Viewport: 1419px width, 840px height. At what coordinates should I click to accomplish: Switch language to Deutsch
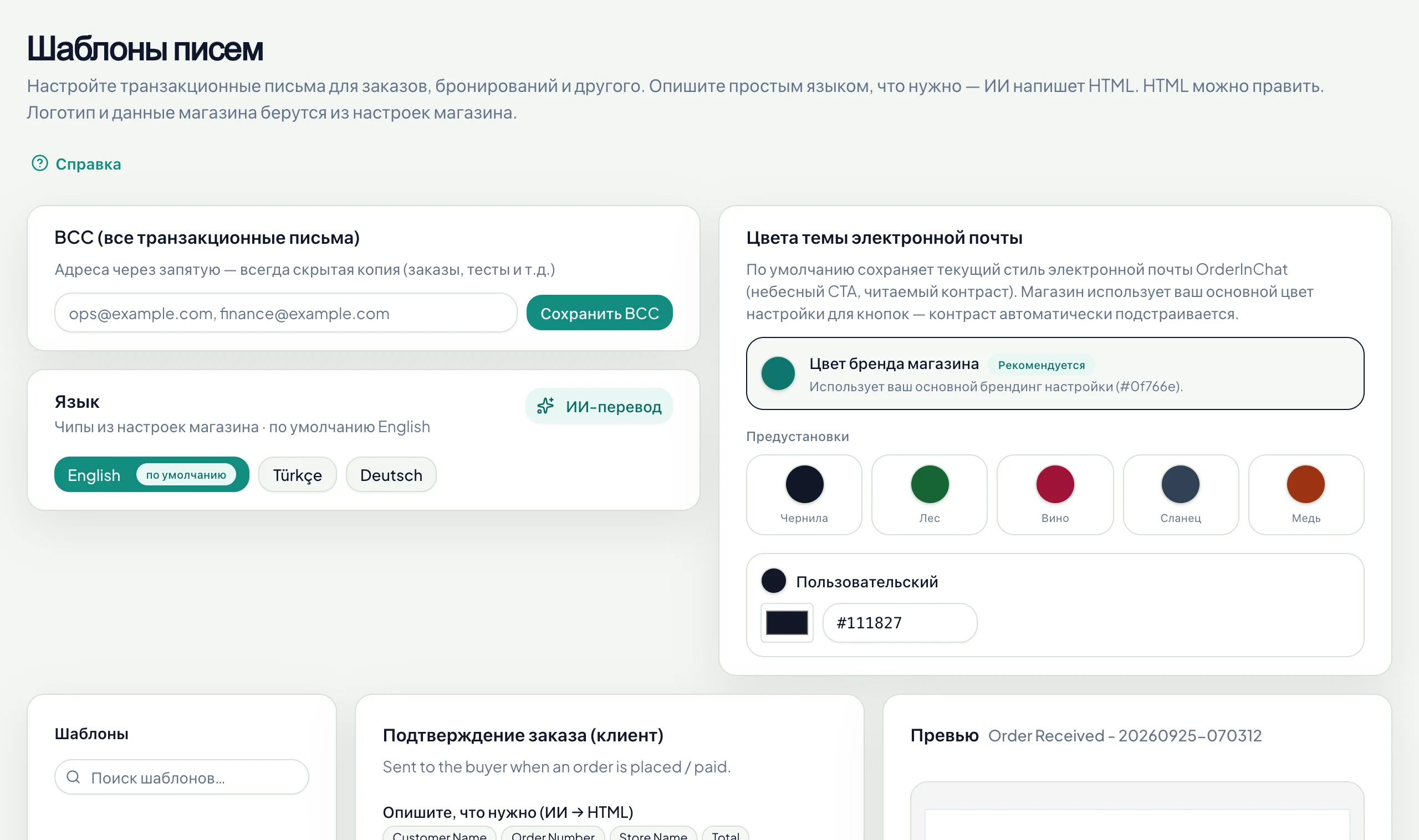click(391, 475)
